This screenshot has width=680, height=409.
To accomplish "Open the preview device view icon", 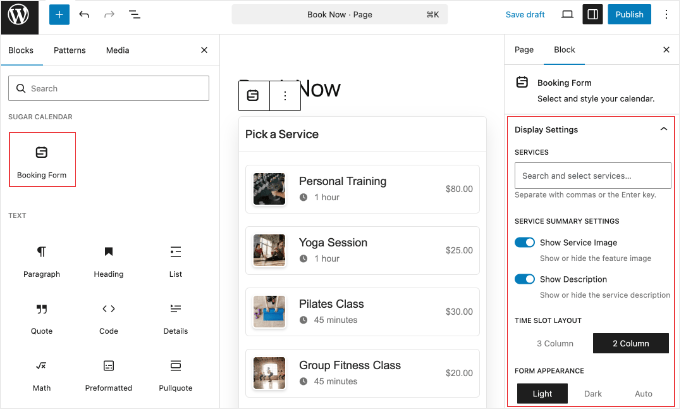I will pyautogui.click(x=567, y=15).
